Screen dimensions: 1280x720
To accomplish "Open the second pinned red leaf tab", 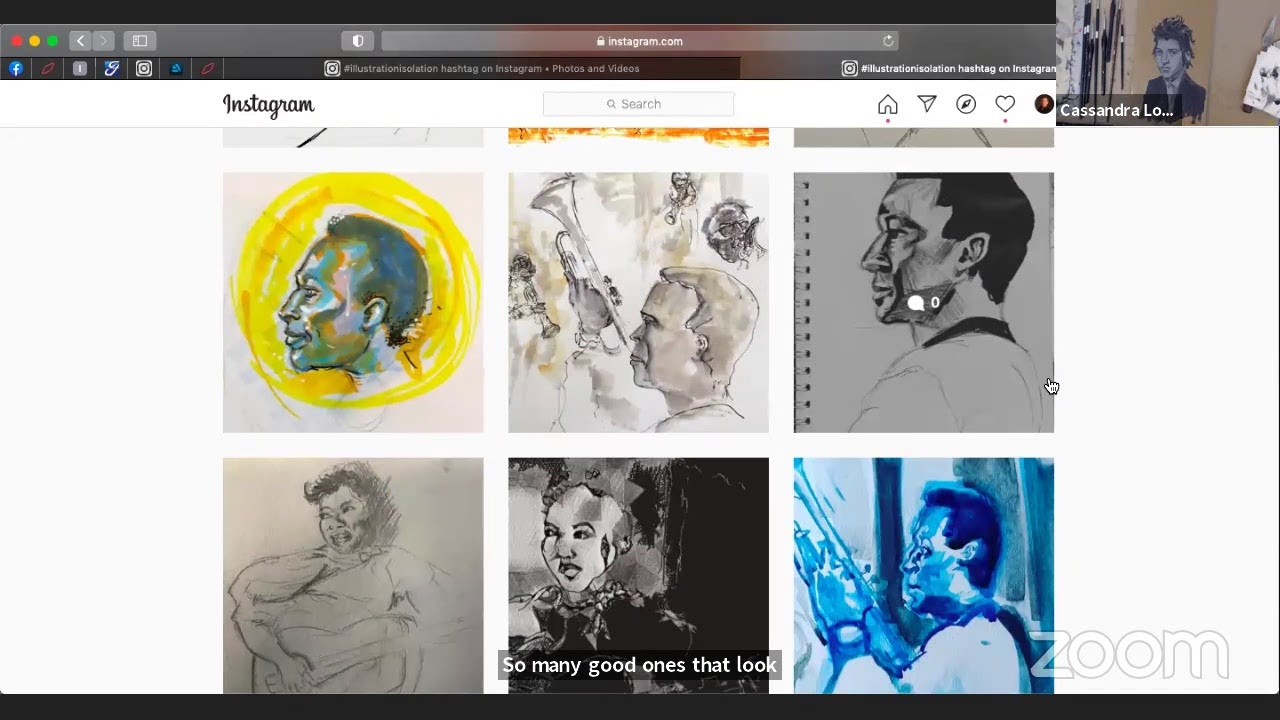I will (208, 69).
